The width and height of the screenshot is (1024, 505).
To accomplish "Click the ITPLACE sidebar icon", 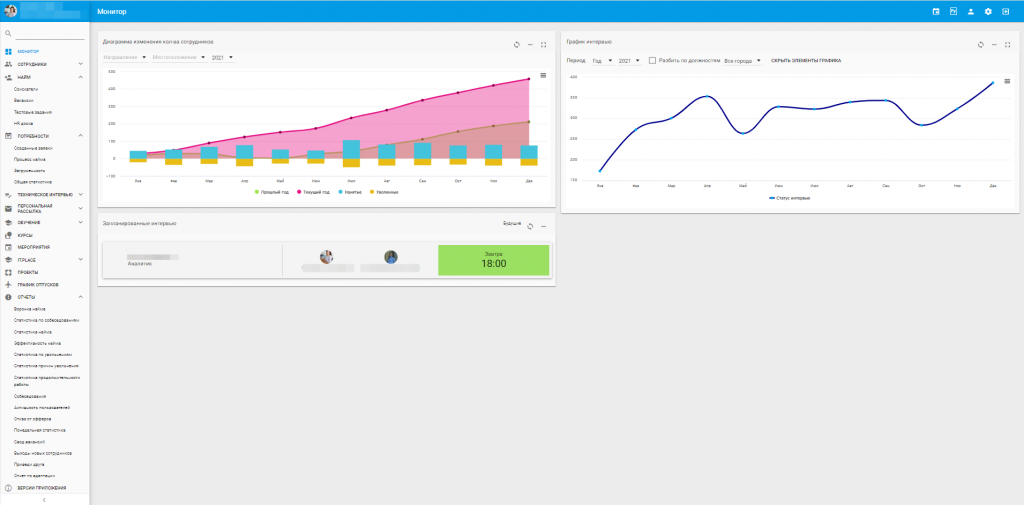I will (8, 260).
